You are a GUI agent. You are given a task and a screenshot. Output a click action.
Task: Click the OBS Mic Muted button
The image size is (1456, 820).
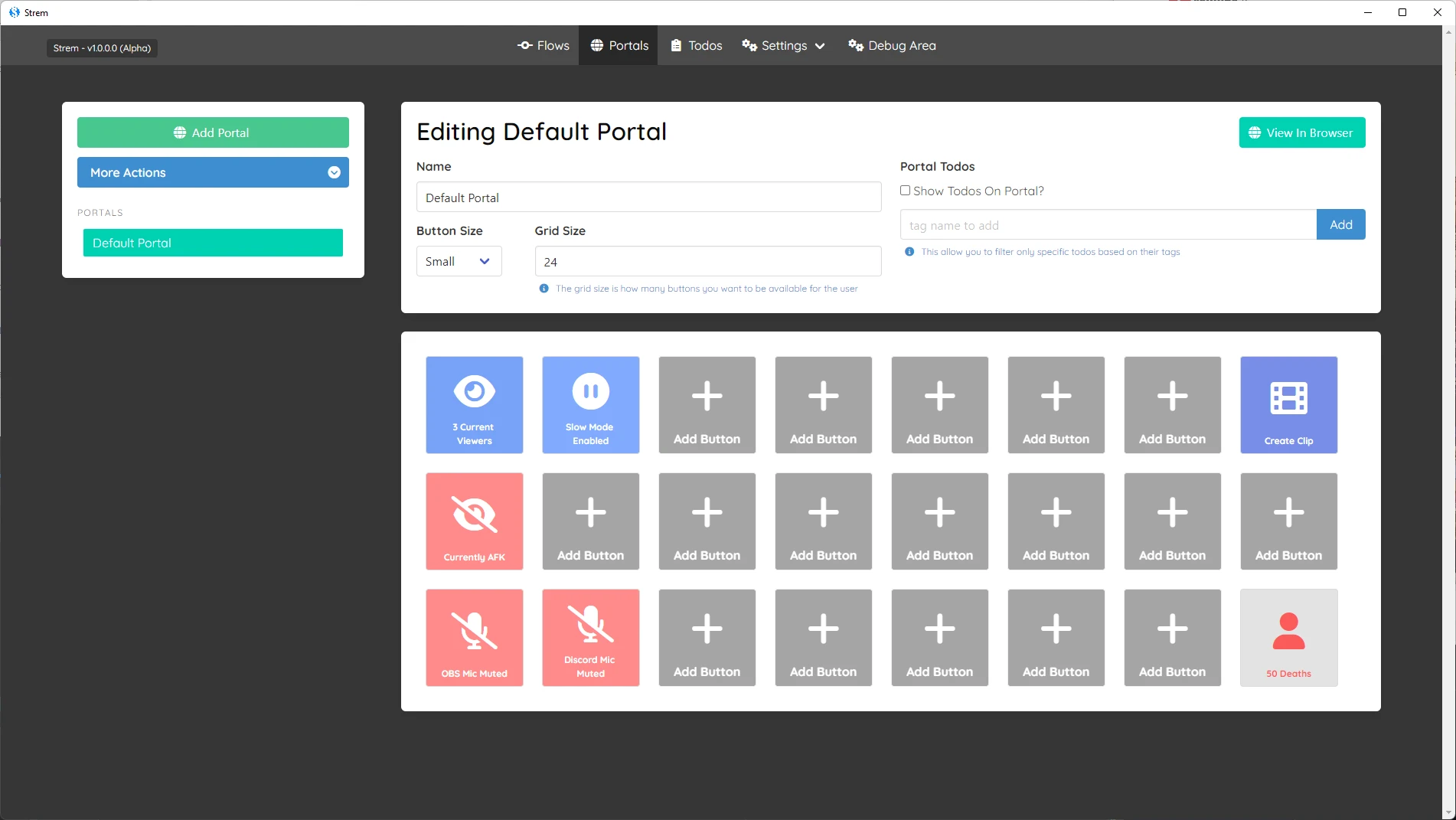(474, 638)
